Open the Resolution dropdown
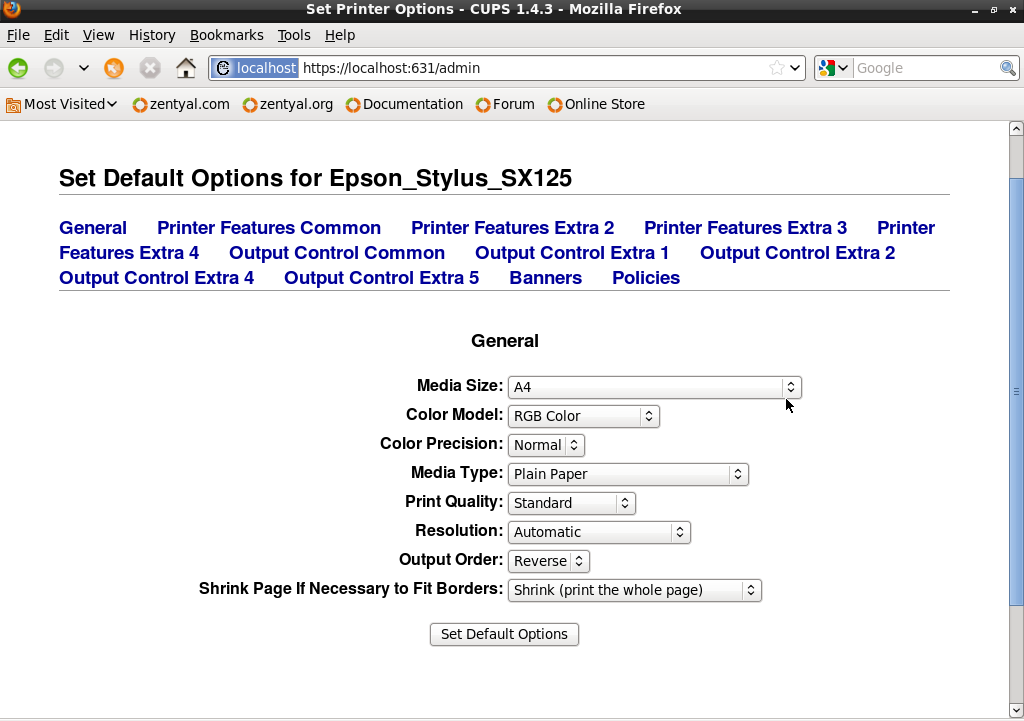The image size is (1024, 721). click(x=599, y=532)
